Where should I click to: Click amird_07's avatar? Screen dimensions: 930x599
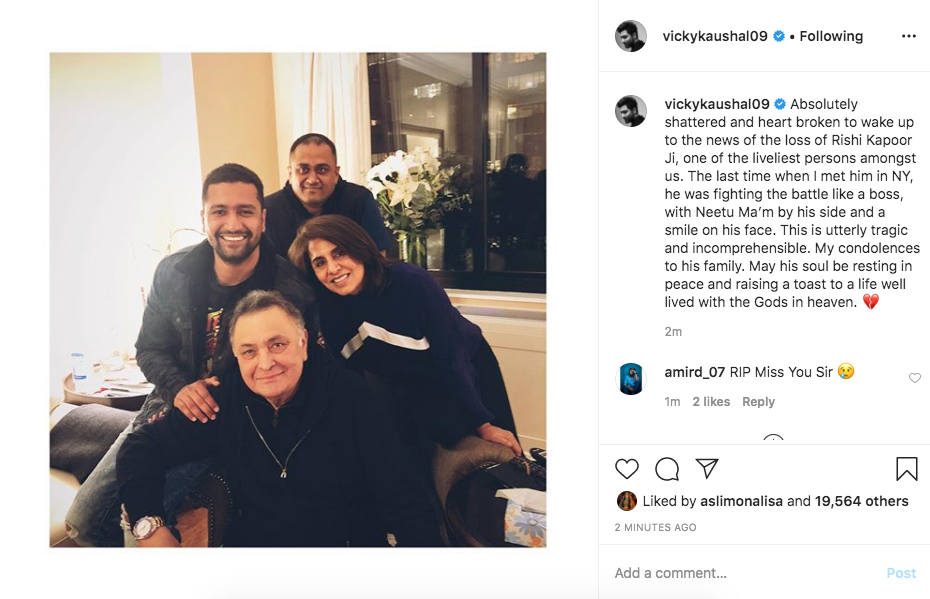click(630, 378)
